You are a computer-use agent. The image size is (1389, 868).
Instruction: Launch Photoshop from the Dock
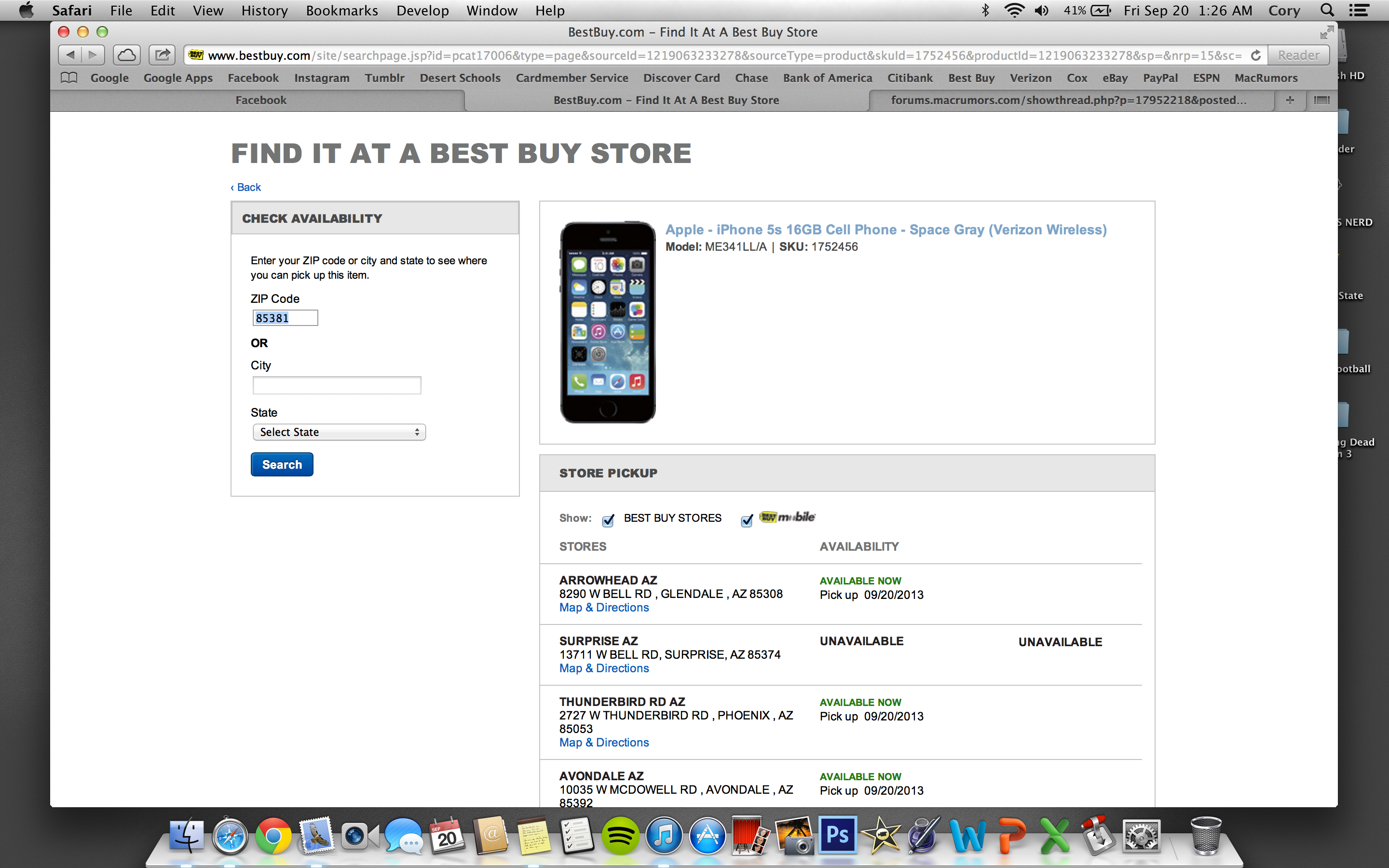tap(837, 835)
